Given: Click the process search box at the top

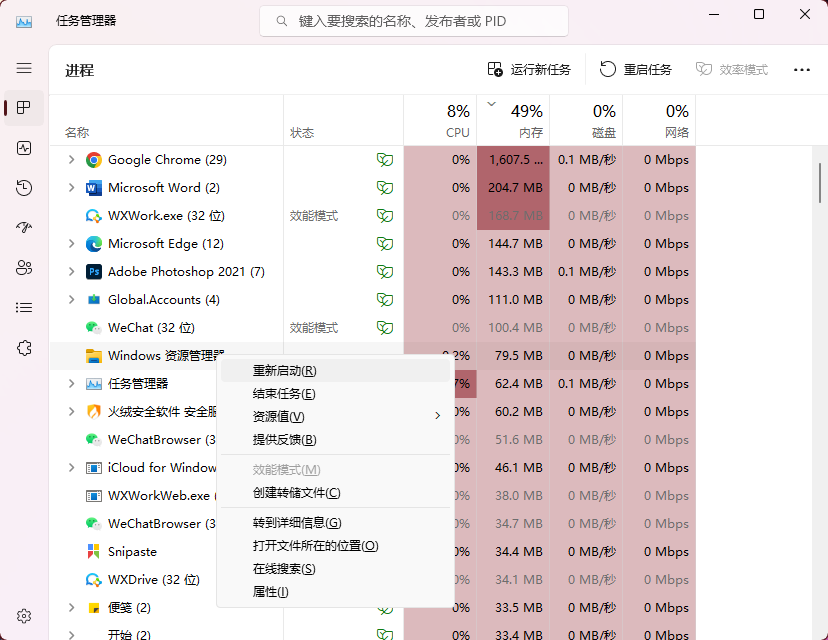Looking at the screenshot, I should pyautogui.click(x=413, y=20).
